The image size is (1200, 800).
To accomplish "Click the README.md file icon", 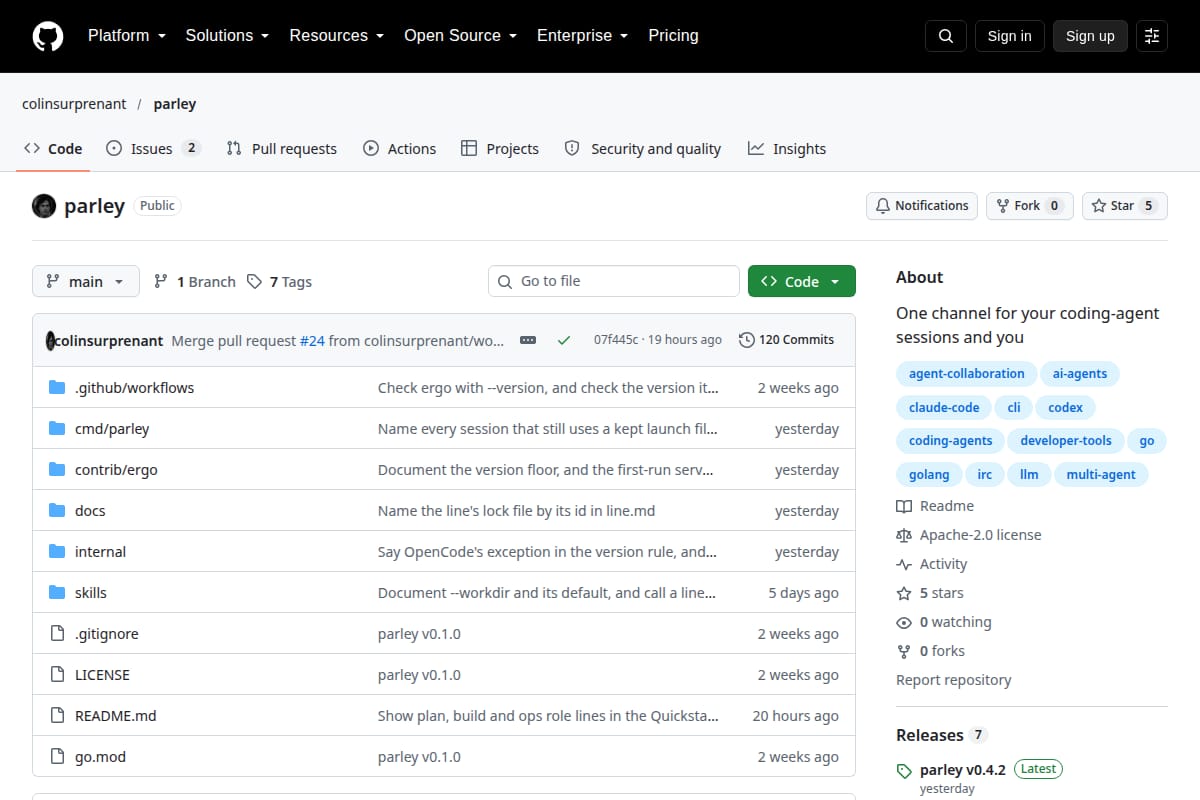I will point(57,716).
